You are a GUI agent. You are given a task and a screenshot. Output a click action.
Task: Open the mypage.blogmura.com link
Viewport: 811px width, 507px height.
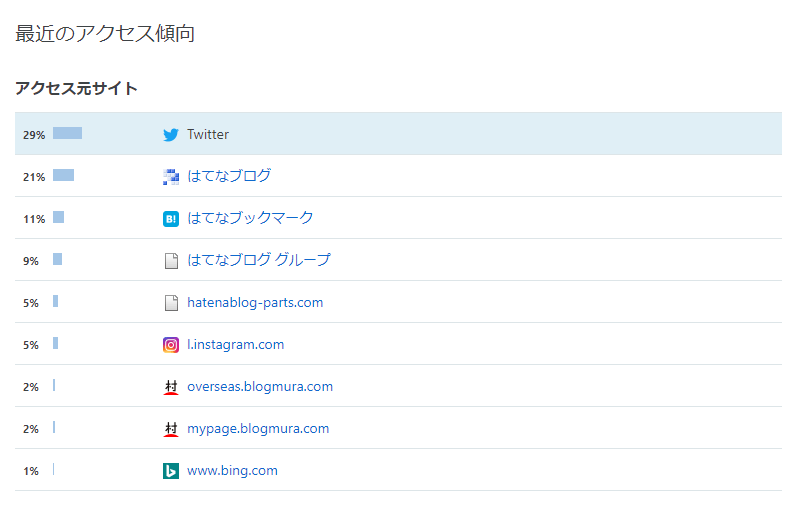coord(258,429)
